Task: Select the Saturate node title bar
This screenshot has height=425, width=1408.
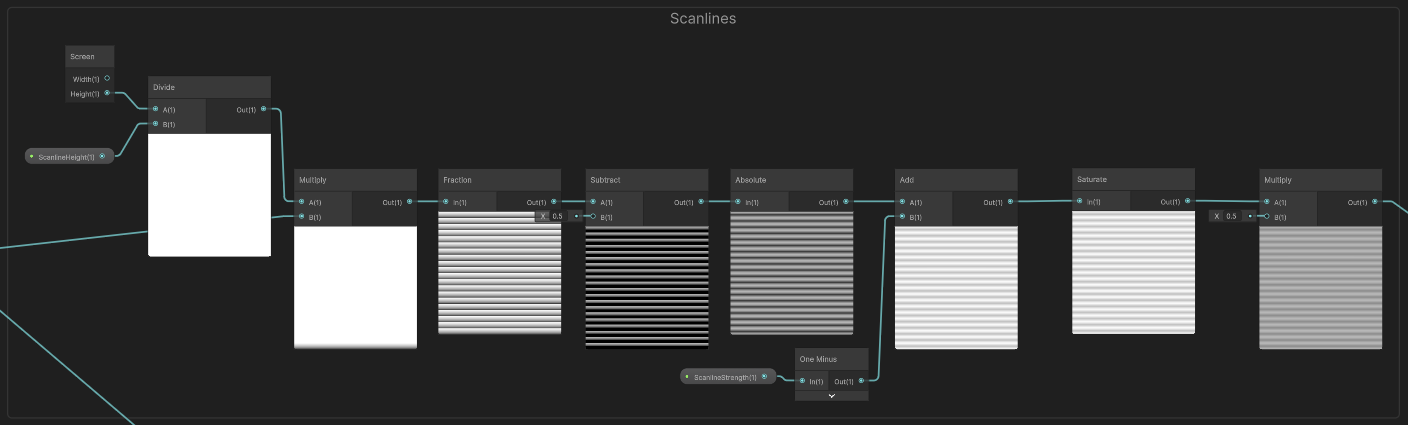Action: tap(1132, 180)
